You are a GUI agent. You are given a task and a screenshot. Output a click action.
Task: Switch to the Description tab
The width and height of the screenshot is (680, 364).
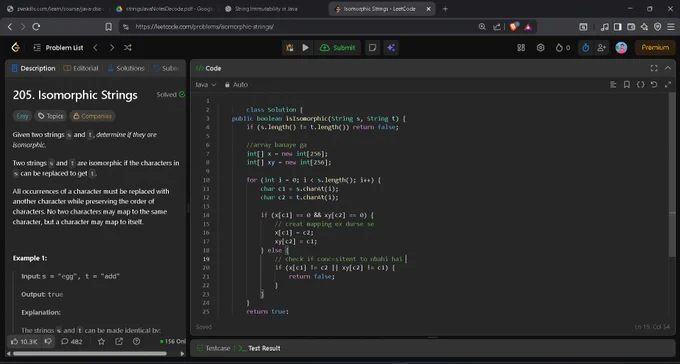point(33,68)
